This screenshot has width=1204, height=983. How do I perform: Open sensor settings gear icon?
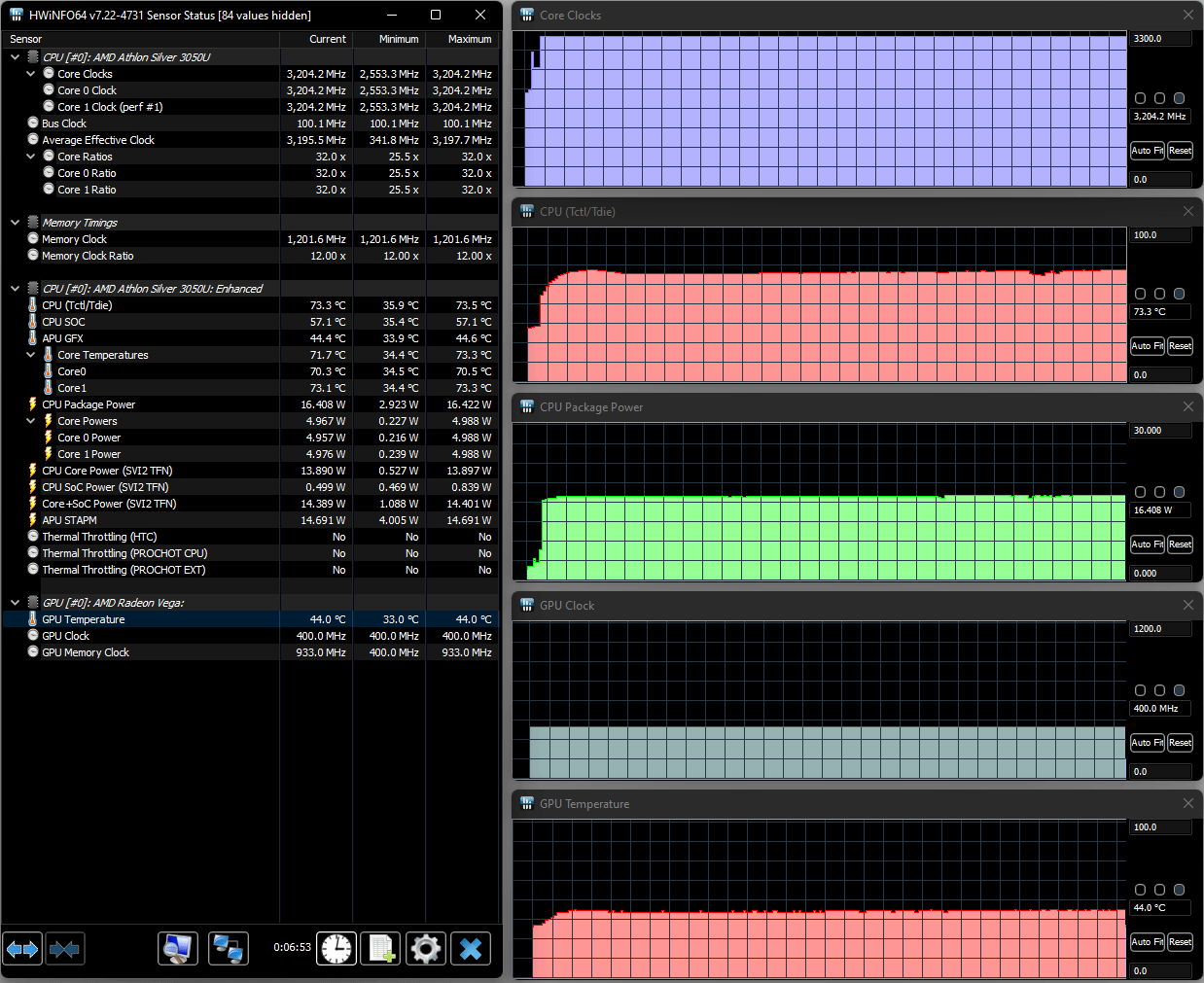pos(425,949)
